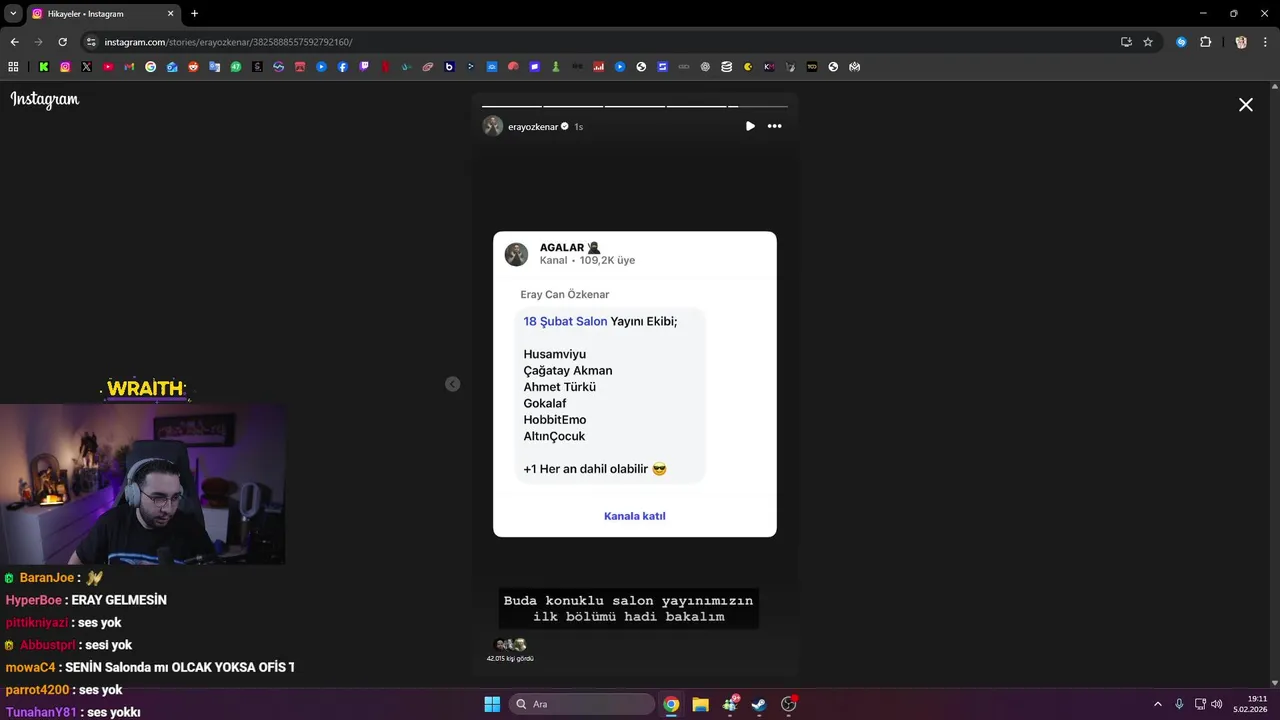
Task: Select the "Hikayeler • Instagram" tab
Action: pyautogui.click(x=102, y=14)
